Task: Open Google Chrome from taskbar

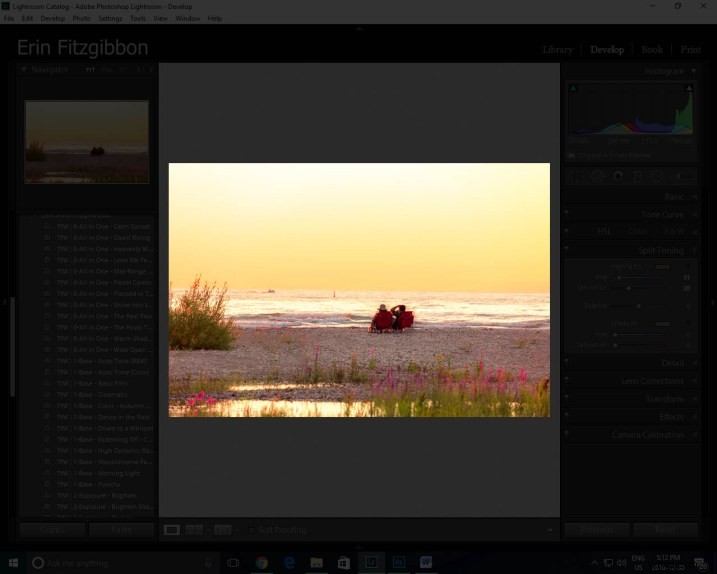Action: pos(262,563)
